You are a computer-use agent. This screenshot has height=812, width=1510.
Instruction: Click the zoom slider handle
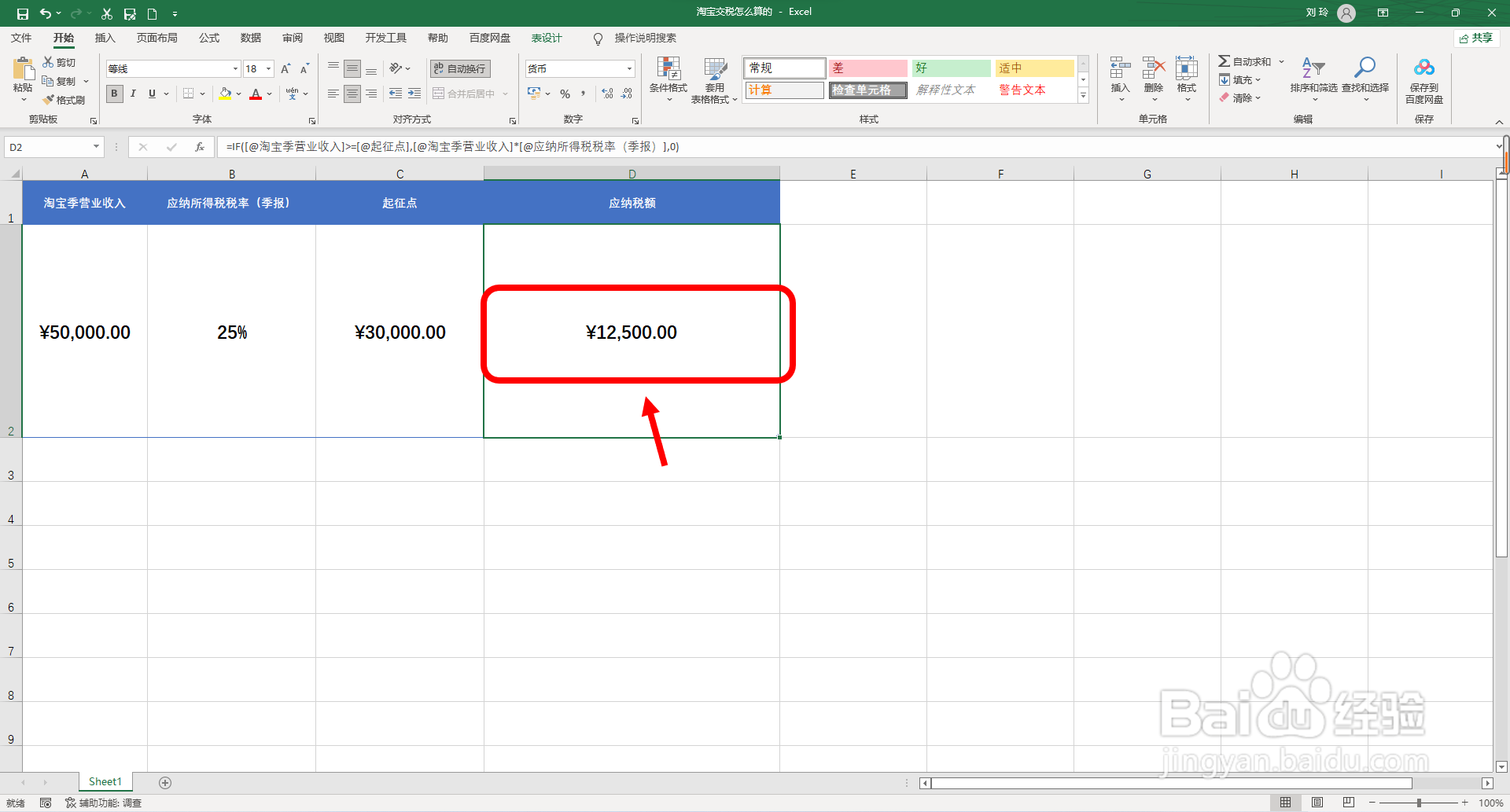tap(1419, 803)
